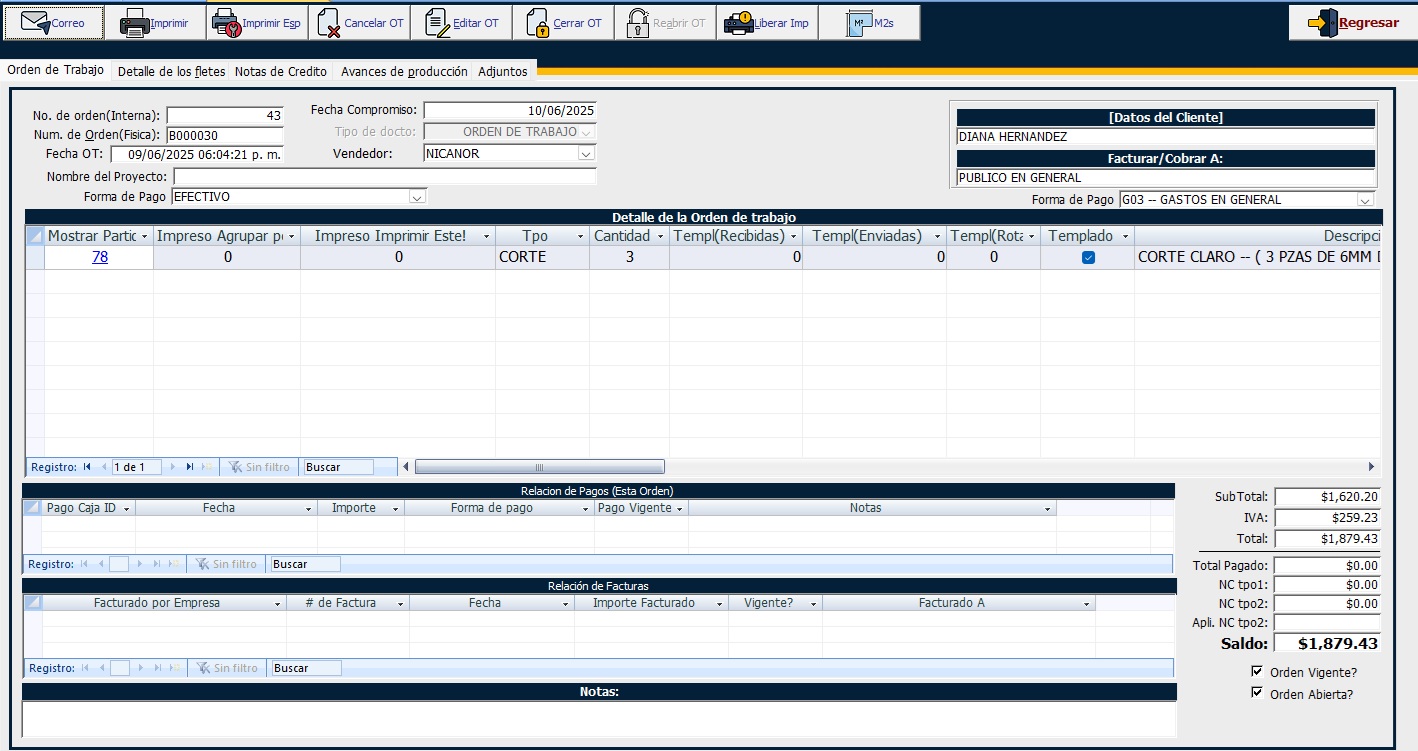Open the EFECTIVO Forma de Pago dropdown
The width and height of the screenshot is (1418, 751).
click(417, 197)
